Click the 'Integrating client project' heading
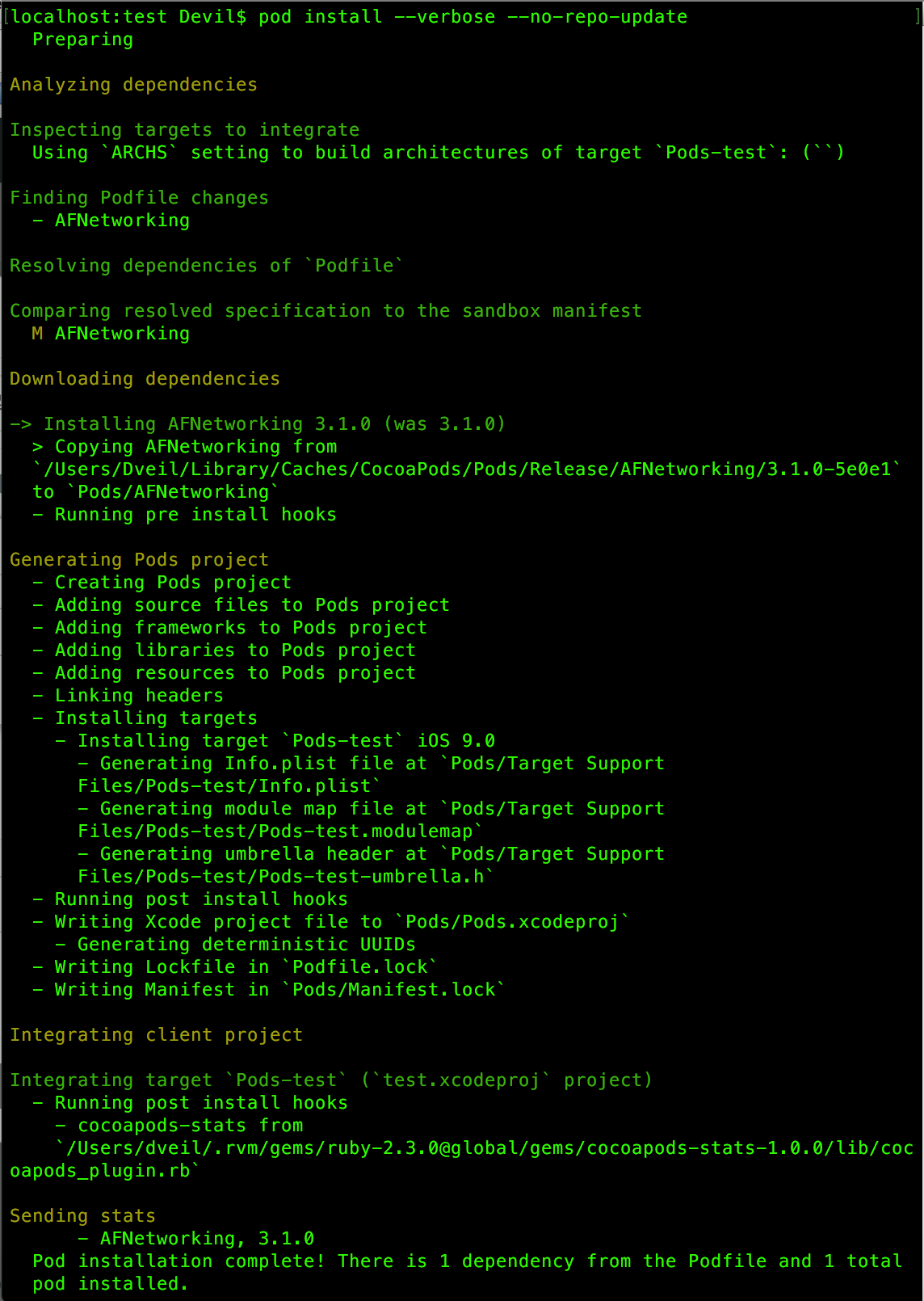The width and height of the screenshot is (924, 1301). coord(156,1035)
